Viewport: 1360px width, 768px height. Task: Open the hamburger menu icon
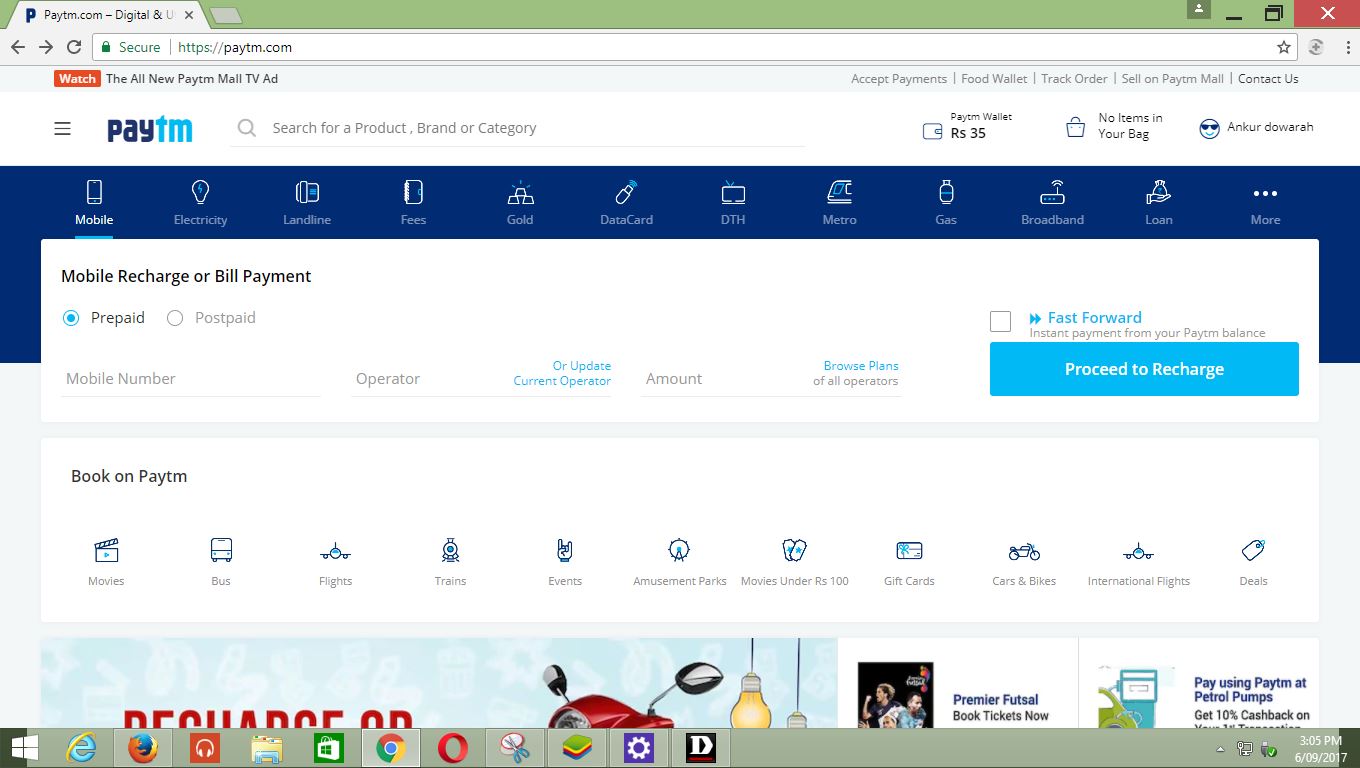click(x=63, y=128)
